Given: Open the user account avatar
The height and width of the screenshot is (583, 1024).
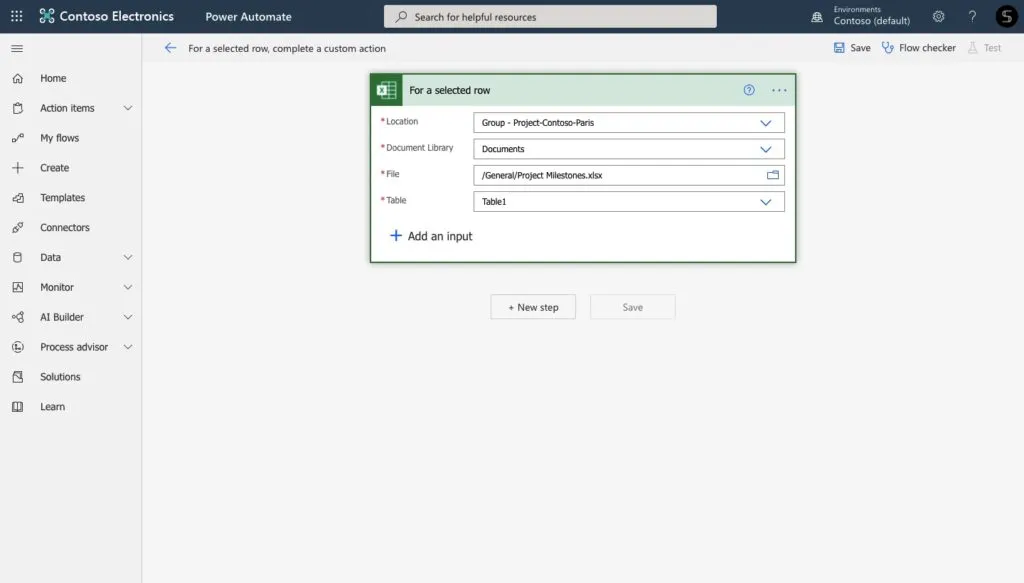Looking at the screenshot, I should tap(1006, 16).
